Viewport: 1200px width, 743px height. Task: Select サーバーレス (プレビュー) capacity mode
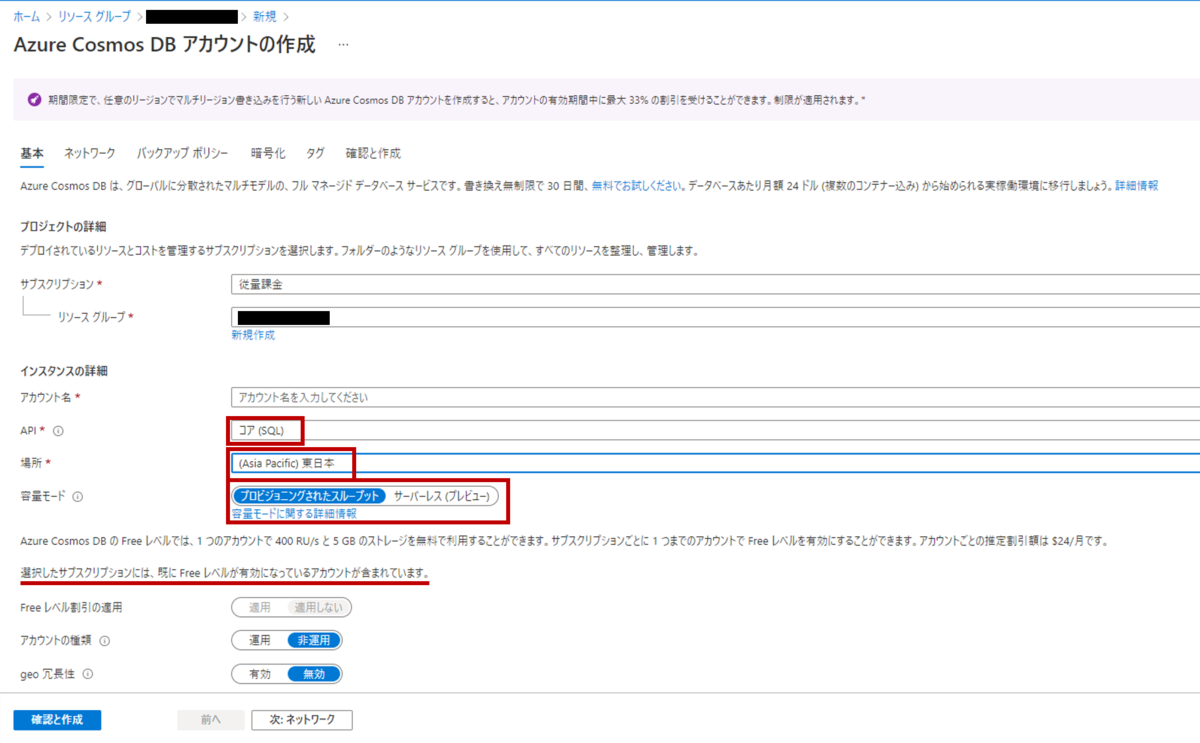(441, 496)
